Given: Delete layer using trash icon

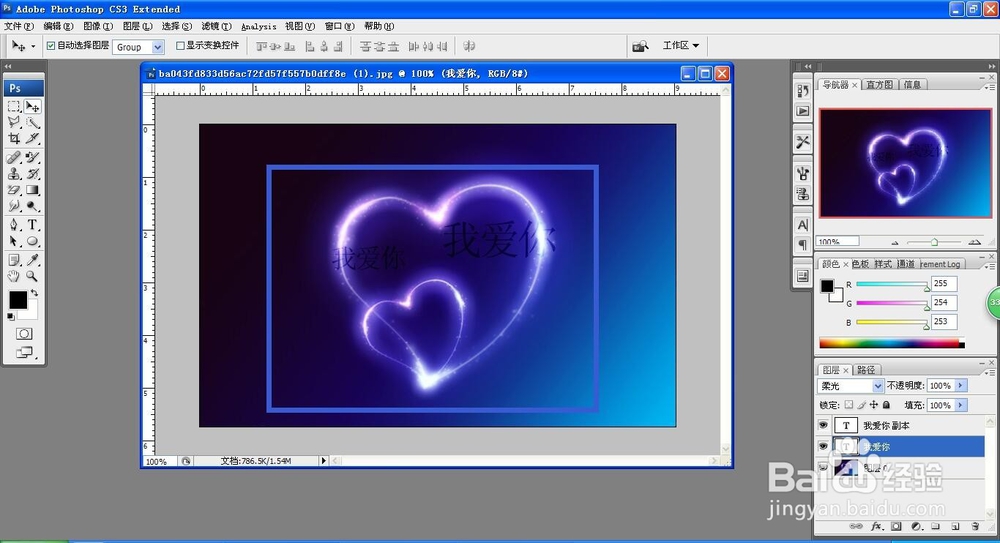Looking at the screenshot, I should [975, 526].
